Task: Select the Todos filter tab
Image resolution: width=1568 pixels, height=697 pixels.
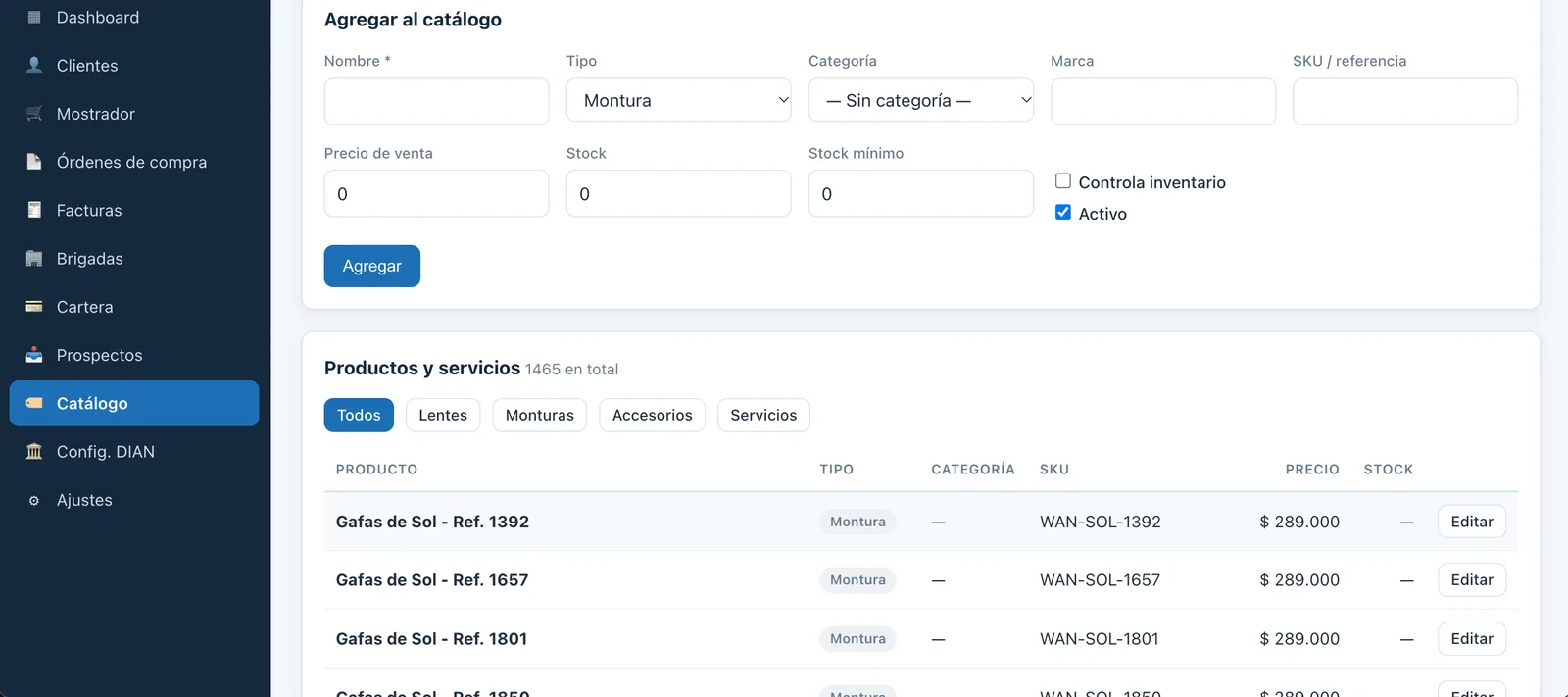Action: [x=359, y=416]
